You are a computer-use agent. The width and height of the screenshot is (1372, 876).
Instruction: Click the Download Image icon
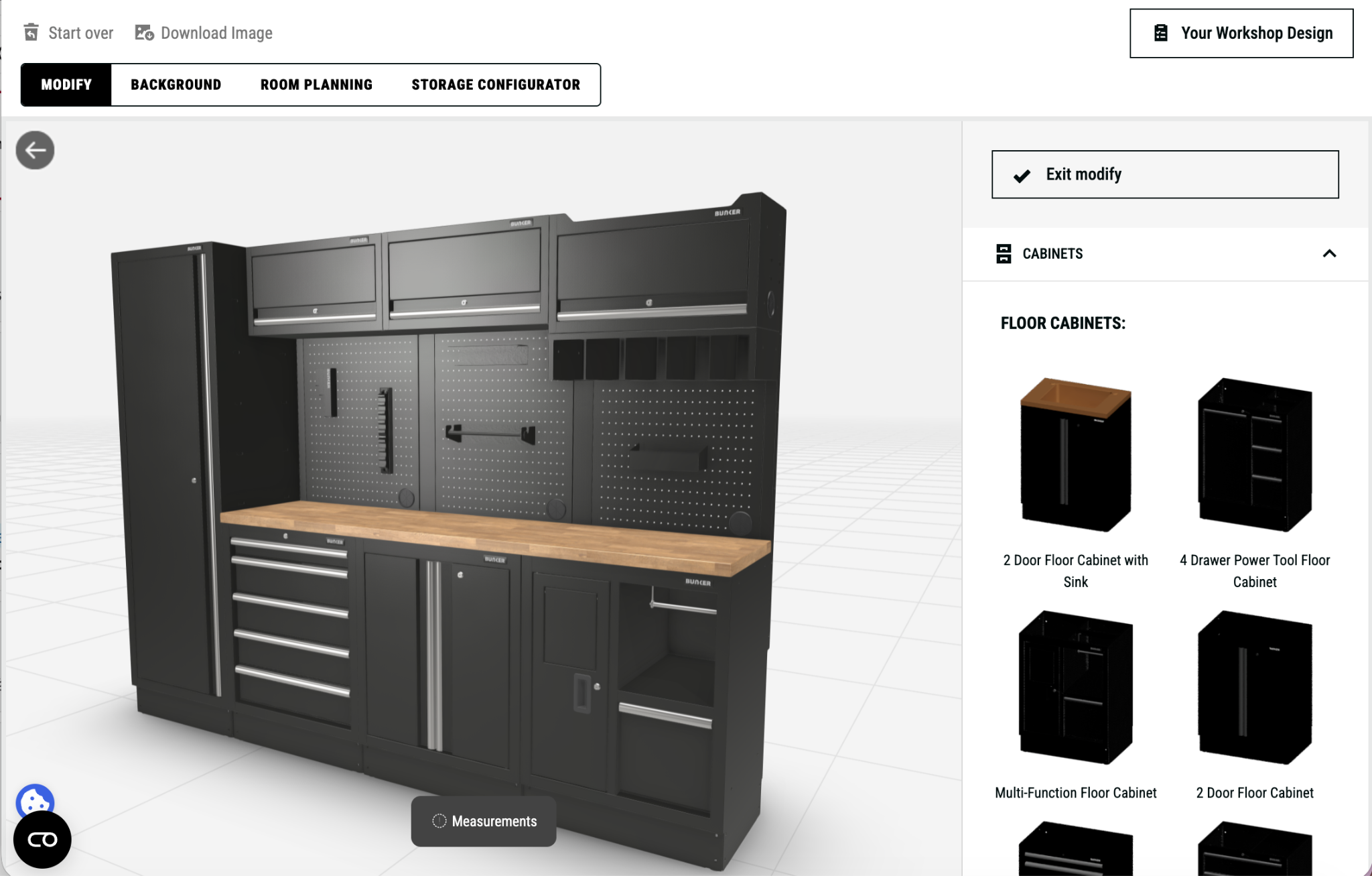144,32
